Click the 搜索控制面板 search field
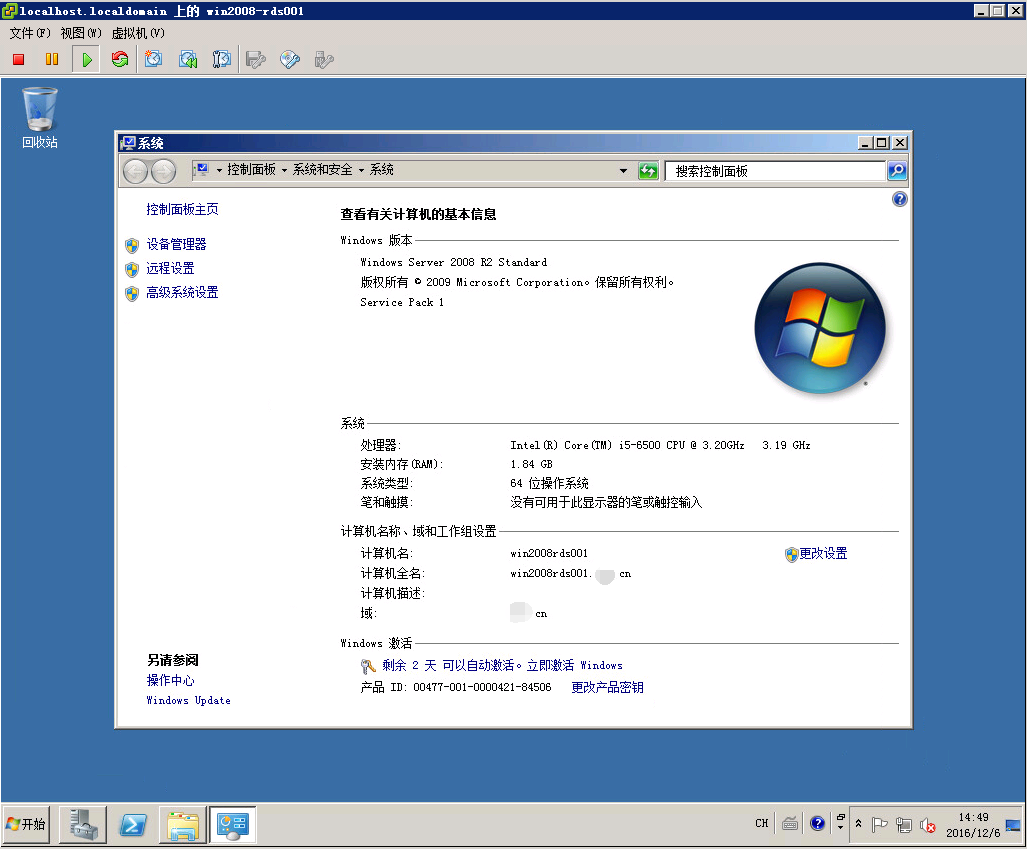The image size is (1027, 849). tap(775, 171)
